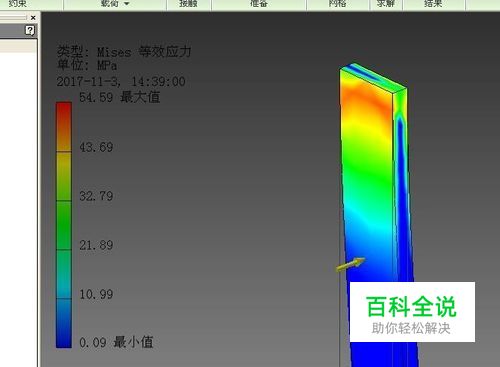Image resolution: width=500 pixels, height=367 pixels.
Task: Select the yellow force load arrow on the beam
Action: pyautogui.click(x=350, y=264)
